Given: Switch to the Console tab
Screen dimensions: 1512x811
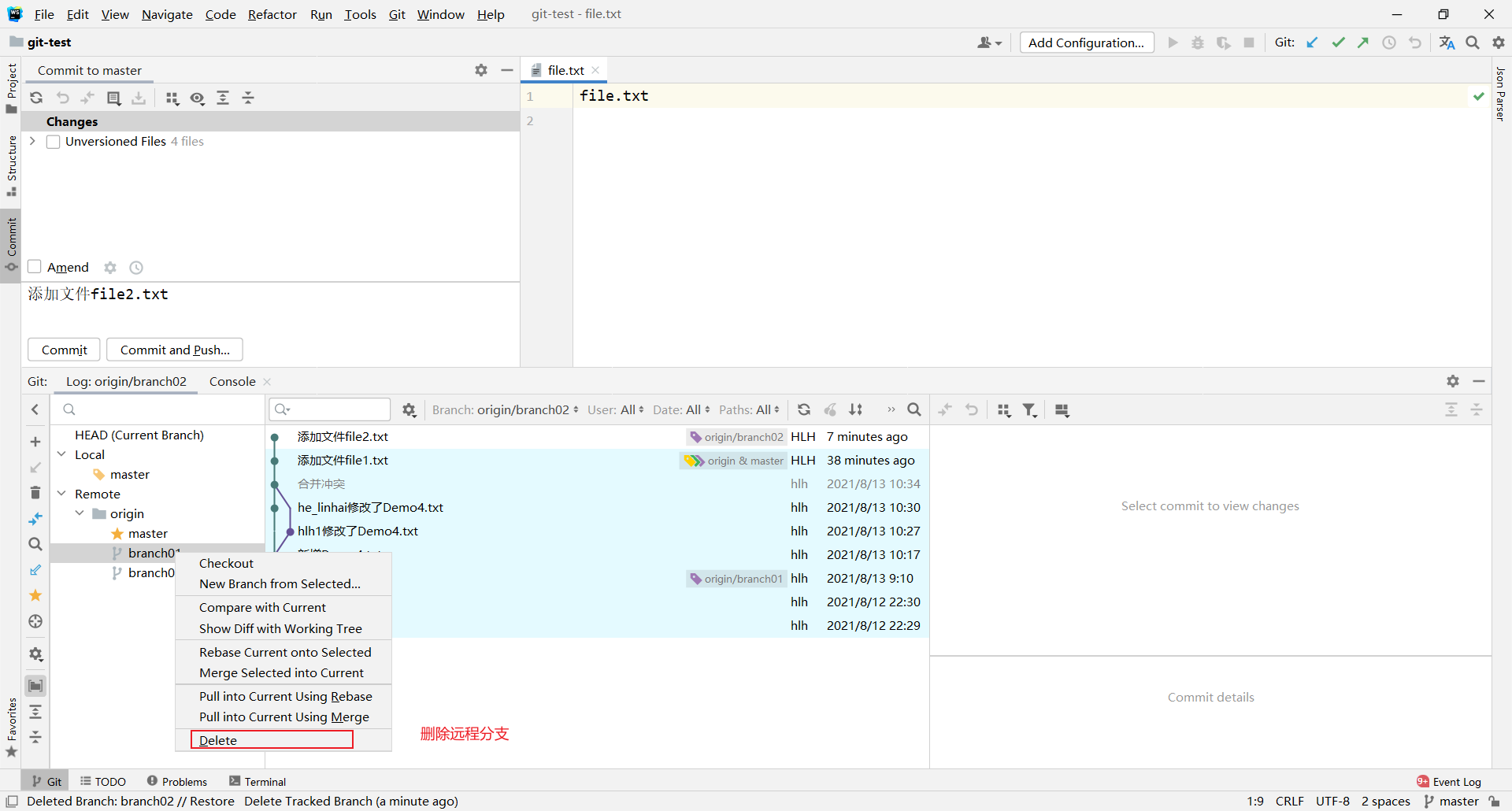Looking at the screenshot, I should click(x=231, y=382).
